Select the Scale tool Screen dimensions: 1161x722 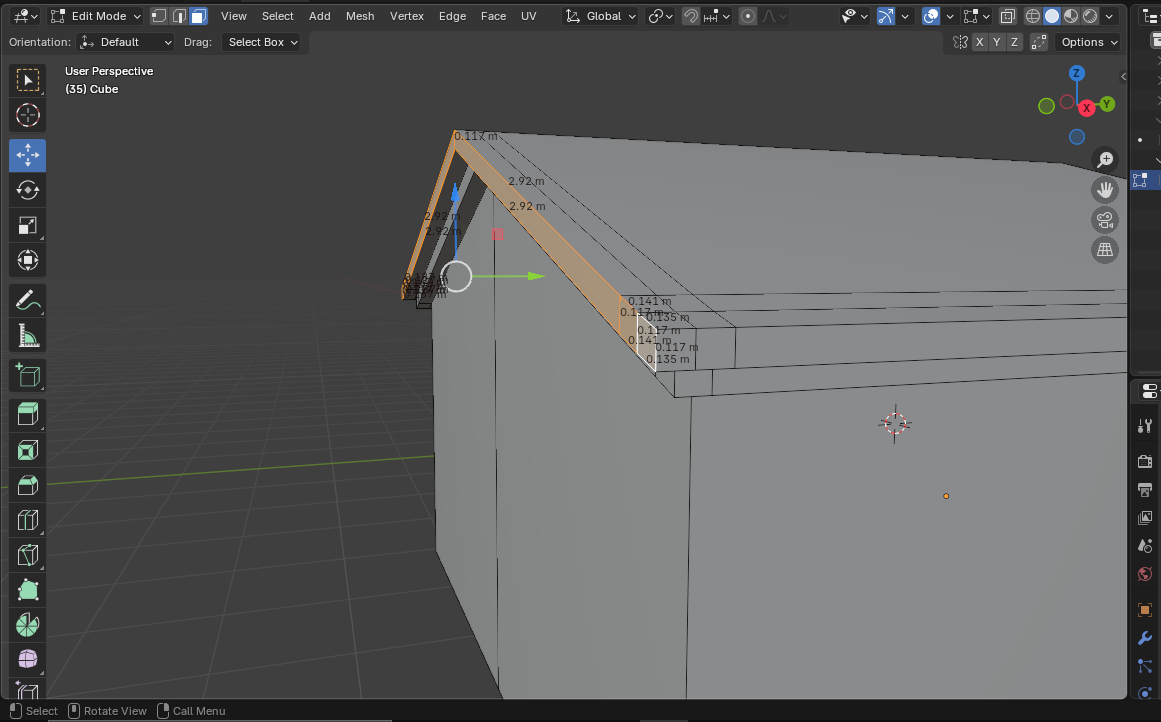(27, 225)
